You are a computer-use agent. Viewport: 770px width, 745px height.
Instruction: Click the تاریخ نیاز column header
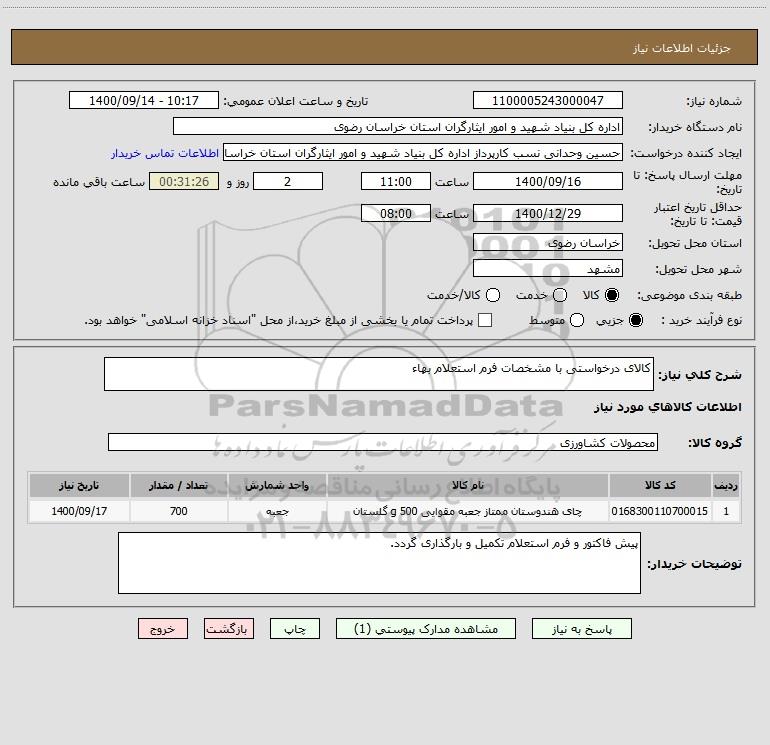(79, 486)
